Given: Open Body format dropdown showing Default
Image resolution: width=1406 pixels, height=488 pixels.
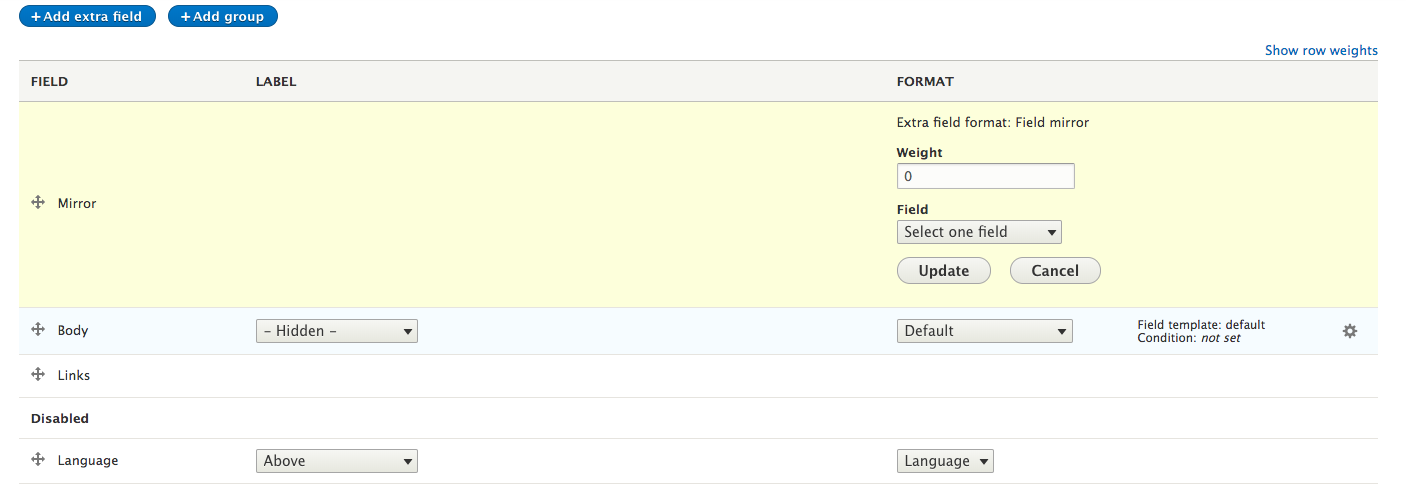Looking at the screenshot, I should [984, 331].
